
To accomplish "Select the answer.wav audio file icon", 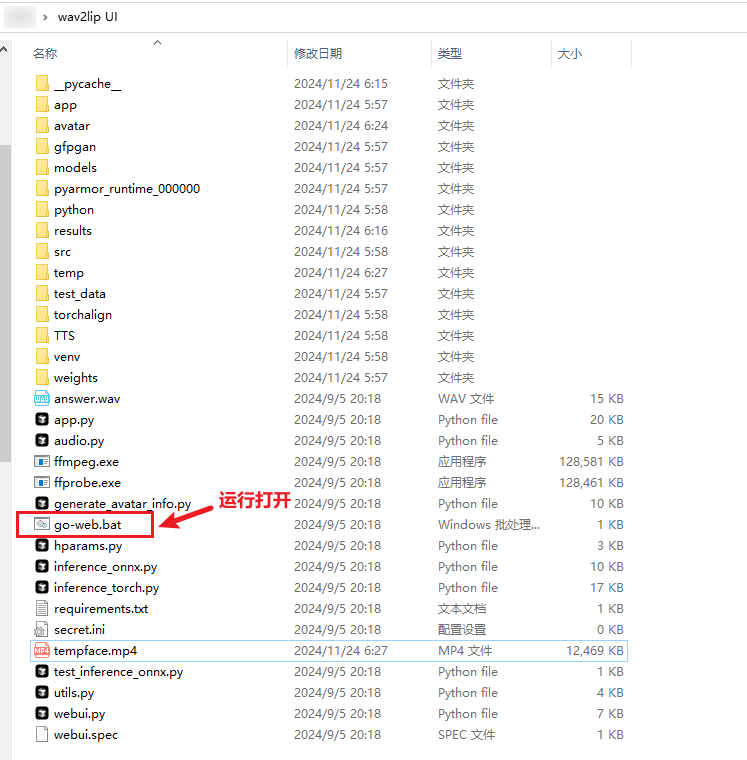I will click(x=42, y=398).
